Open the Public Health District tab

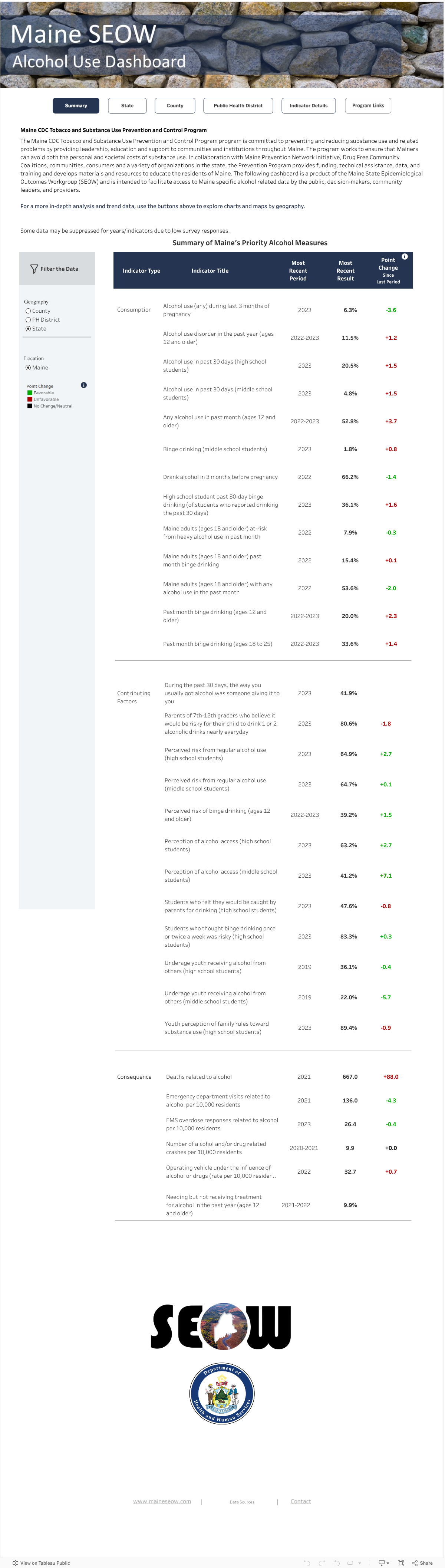click(x=238, y=106)
